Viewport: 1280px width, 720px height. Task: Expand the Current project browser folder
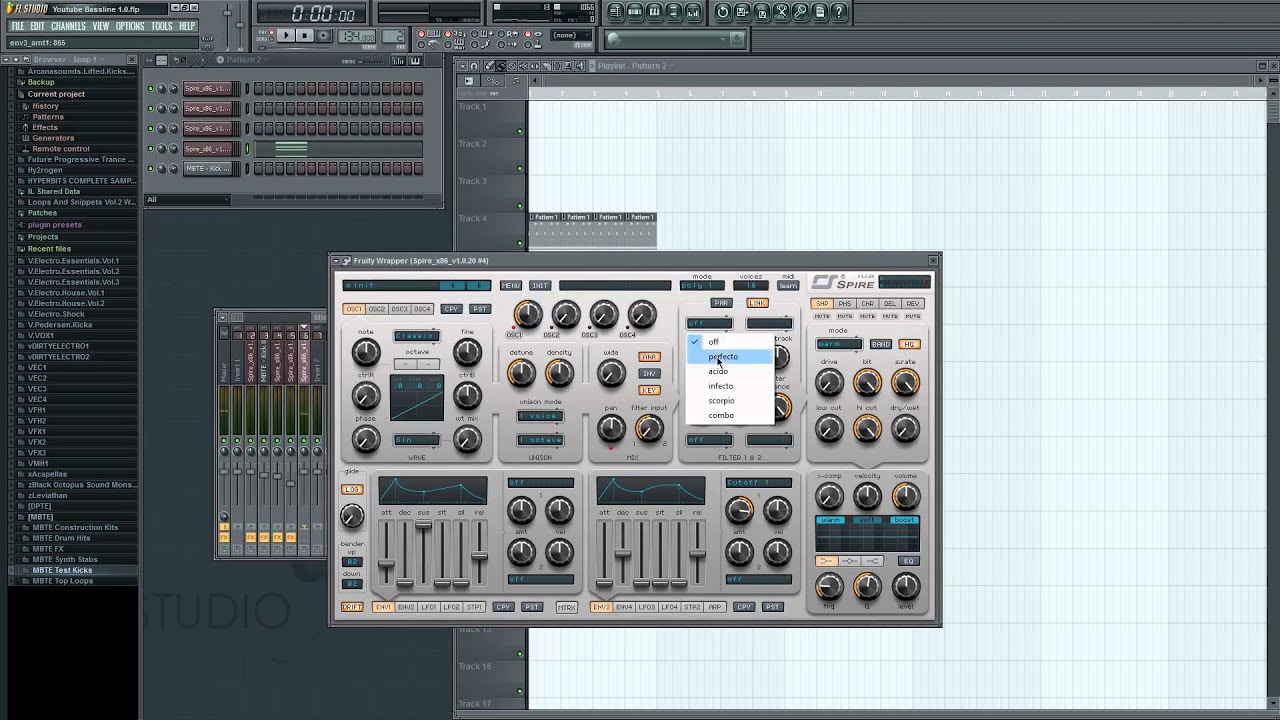click(56, 94)
